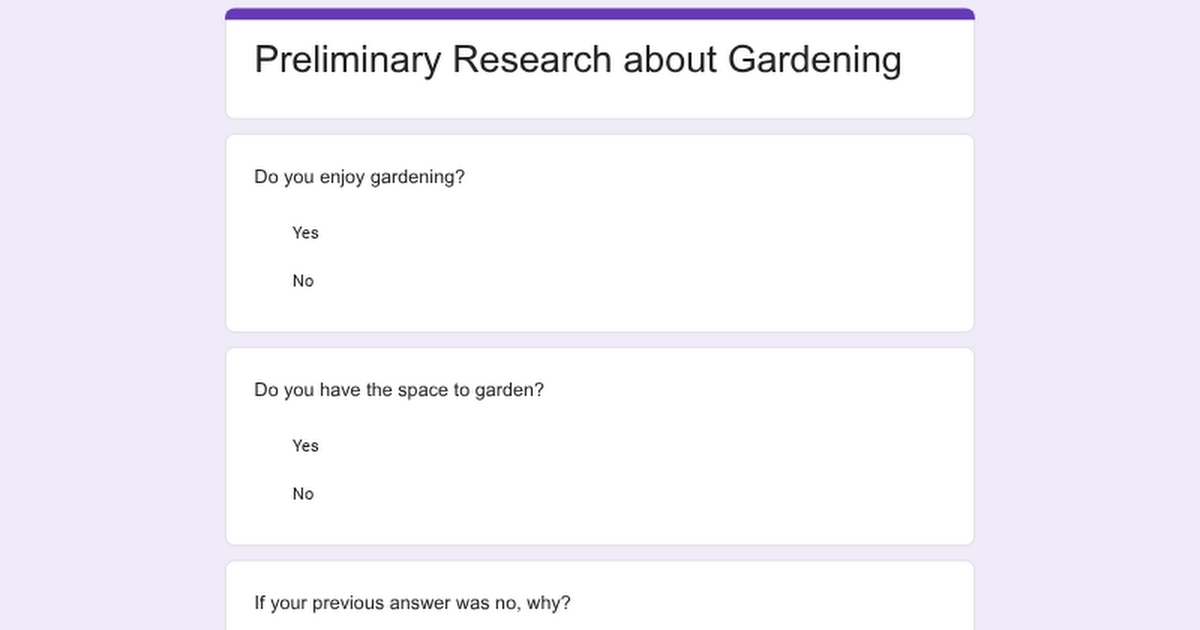Click the word "about" in the form title
This screenshot has width=1200, height=630.
pos(670,60)
